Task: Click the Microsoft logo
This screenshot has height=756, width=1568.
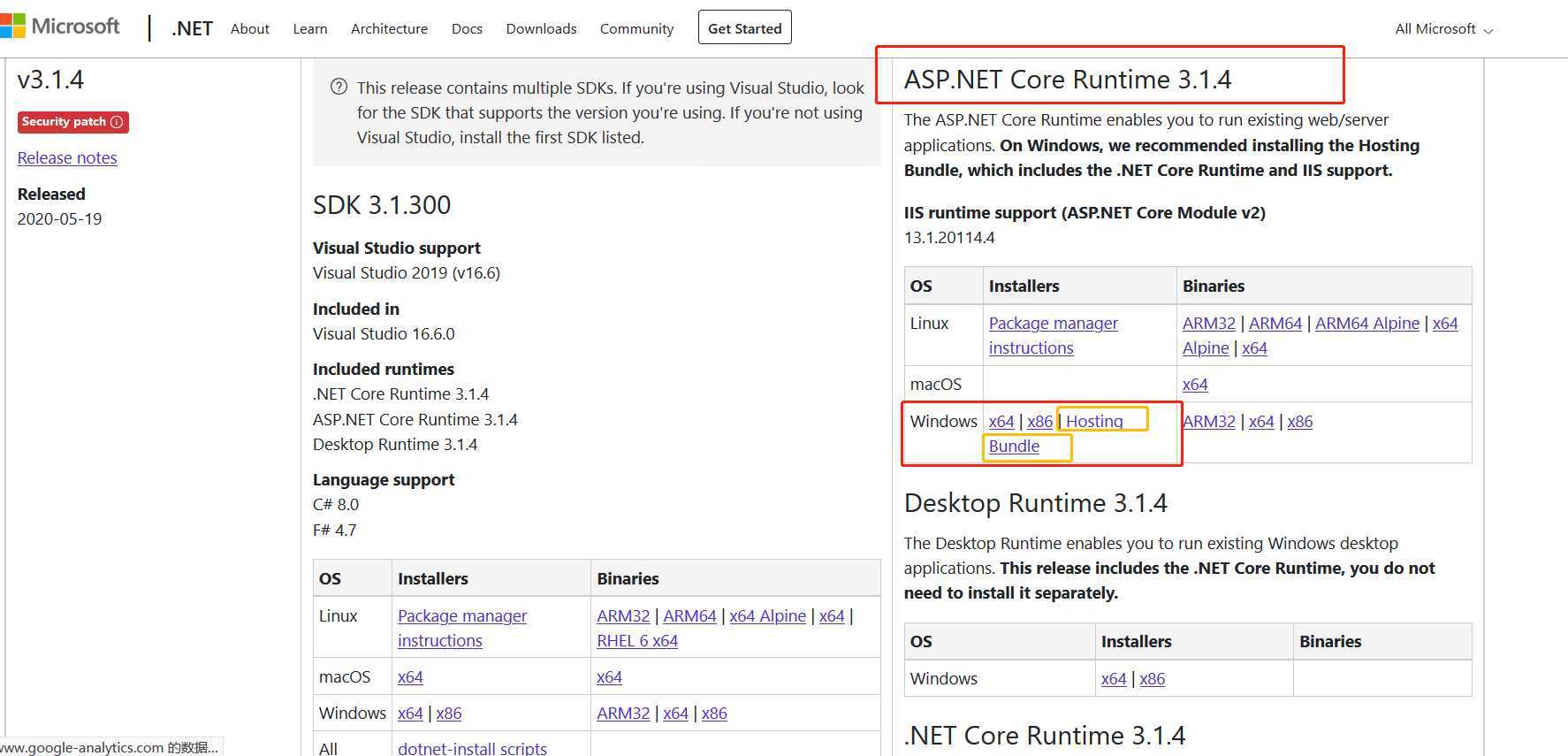Action: (x=60, y=27)
